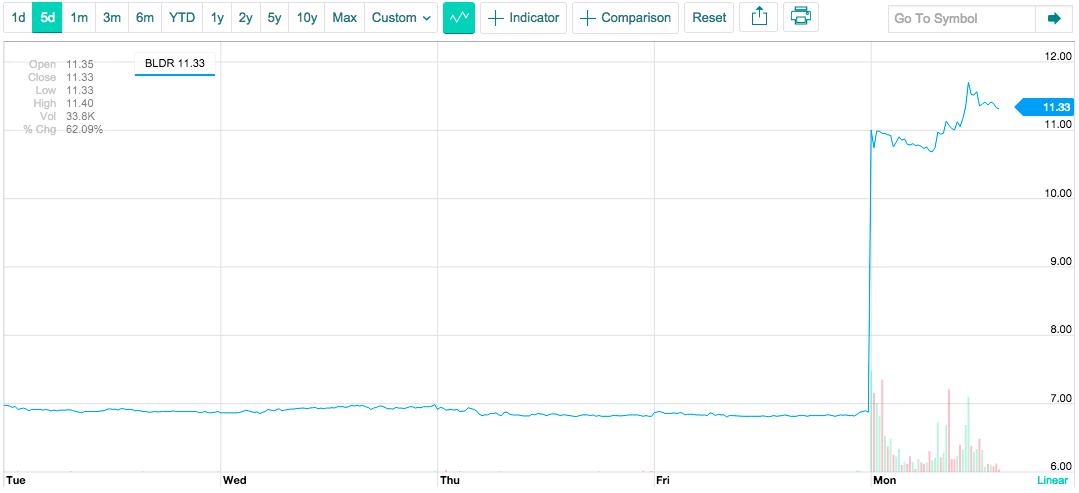Click the BLDR 11.33 legend label
This screenshot has width=1079, height=493.
(175, 63)
